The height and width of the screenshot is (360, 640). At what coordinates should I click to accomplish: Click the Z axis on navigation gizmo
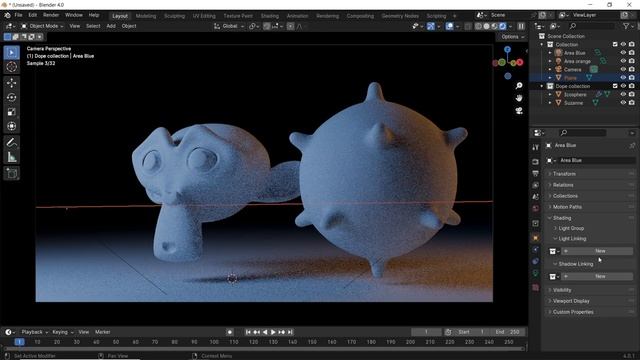tap(507, 49)
